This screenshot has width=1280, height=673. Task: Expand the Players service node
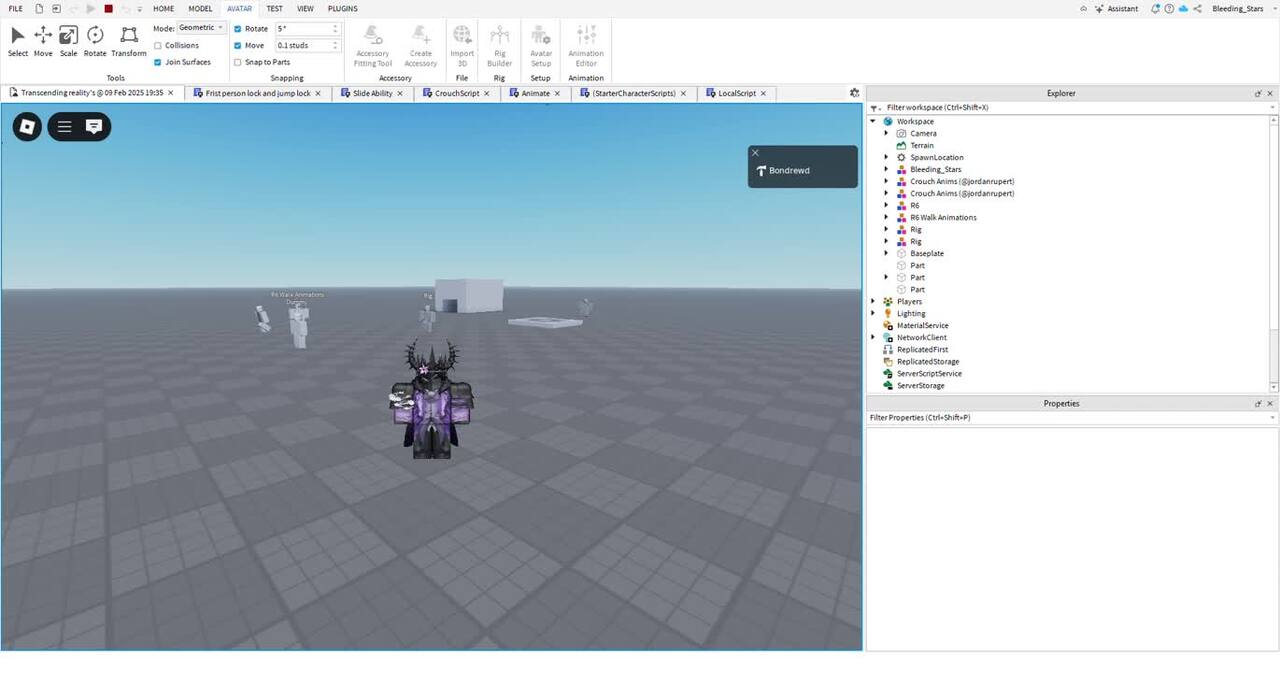click(873, 301)
